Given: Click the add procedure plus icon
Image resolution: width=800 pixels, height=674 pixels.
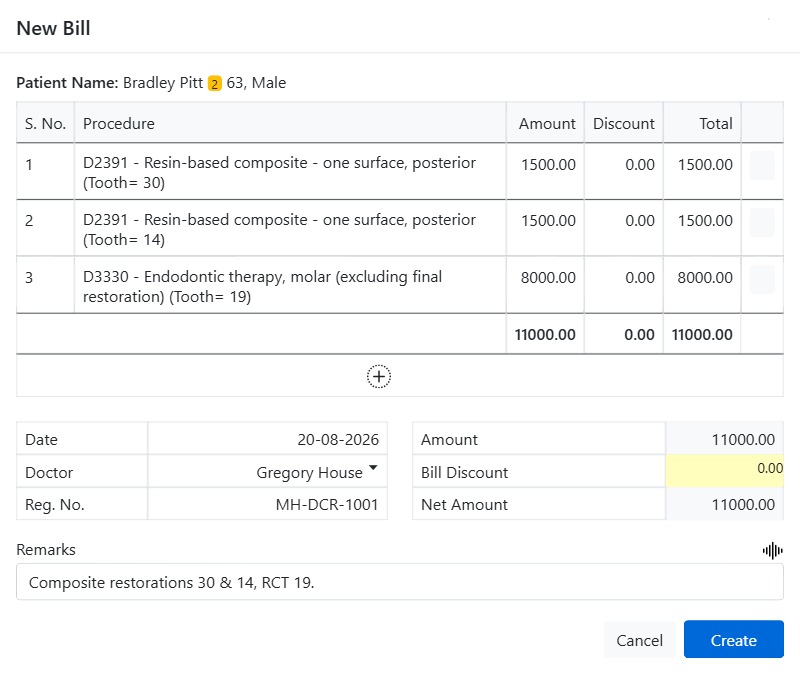Looking at the screenshot, I should 379,377.
